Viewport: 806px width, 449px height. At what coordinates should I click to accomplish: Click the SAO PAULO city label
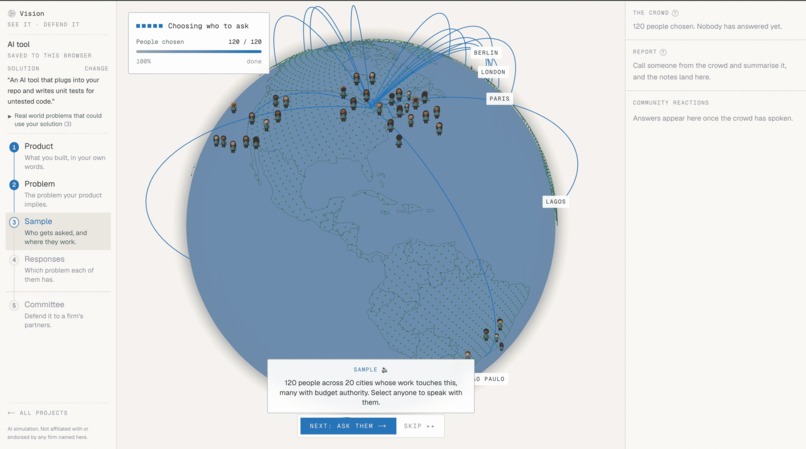[x=490, y=379]
